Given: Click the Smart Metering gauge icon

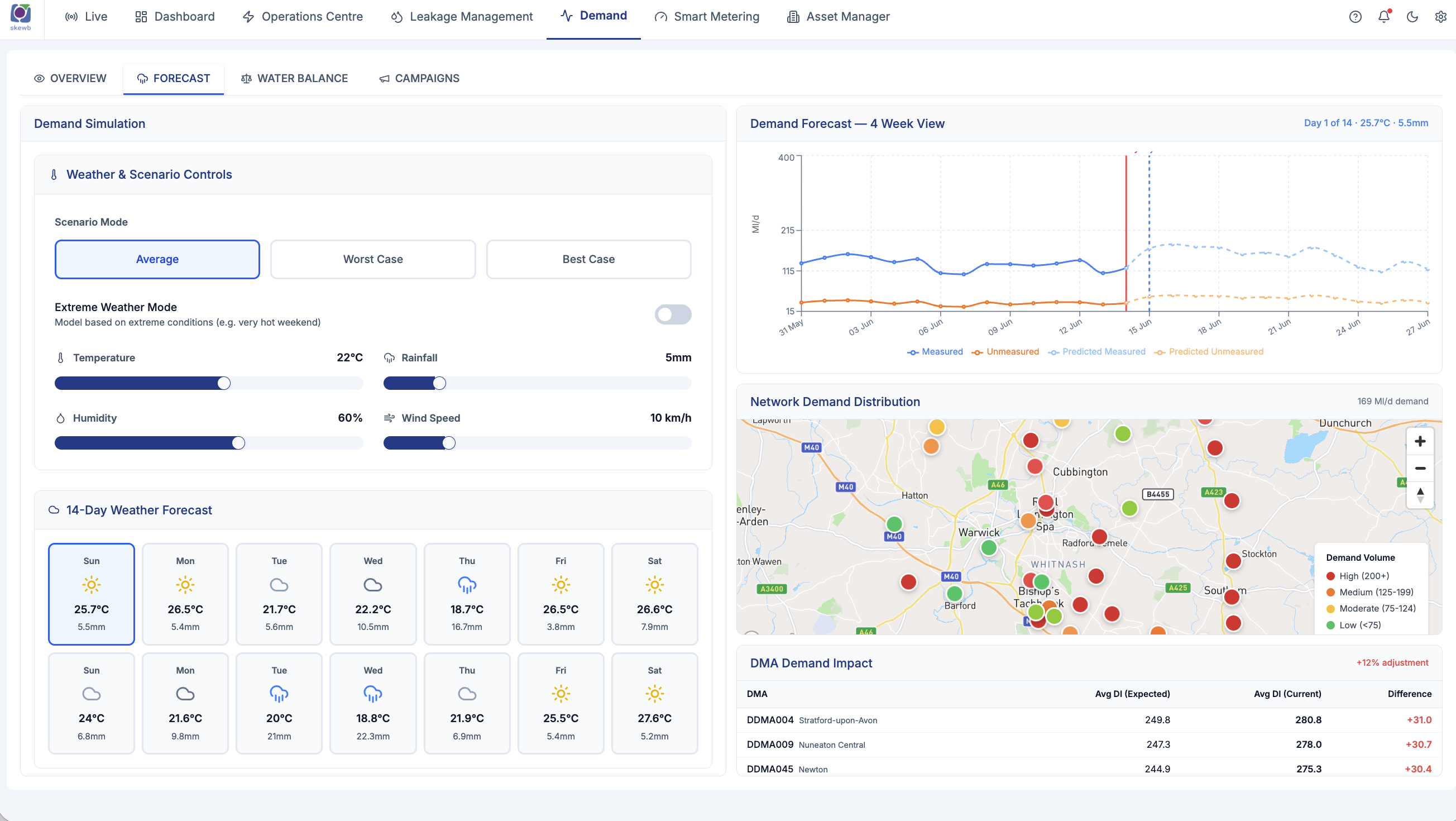Looking at the screenshot, I should tap(660, 17).
